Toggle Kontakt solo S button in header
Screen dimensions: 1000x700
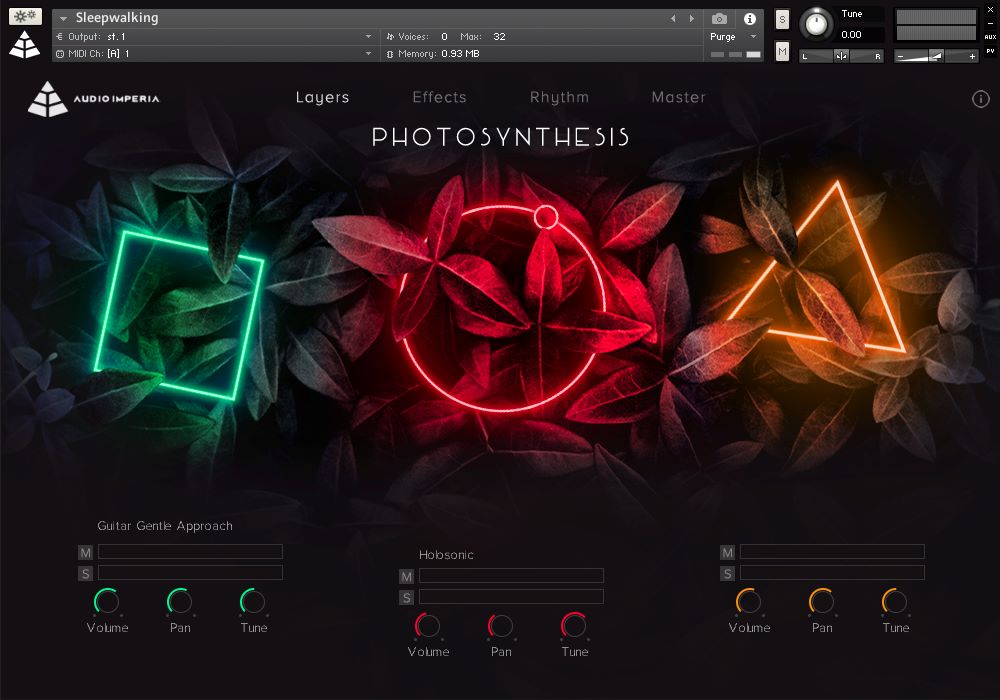click(x=783, y=19)
